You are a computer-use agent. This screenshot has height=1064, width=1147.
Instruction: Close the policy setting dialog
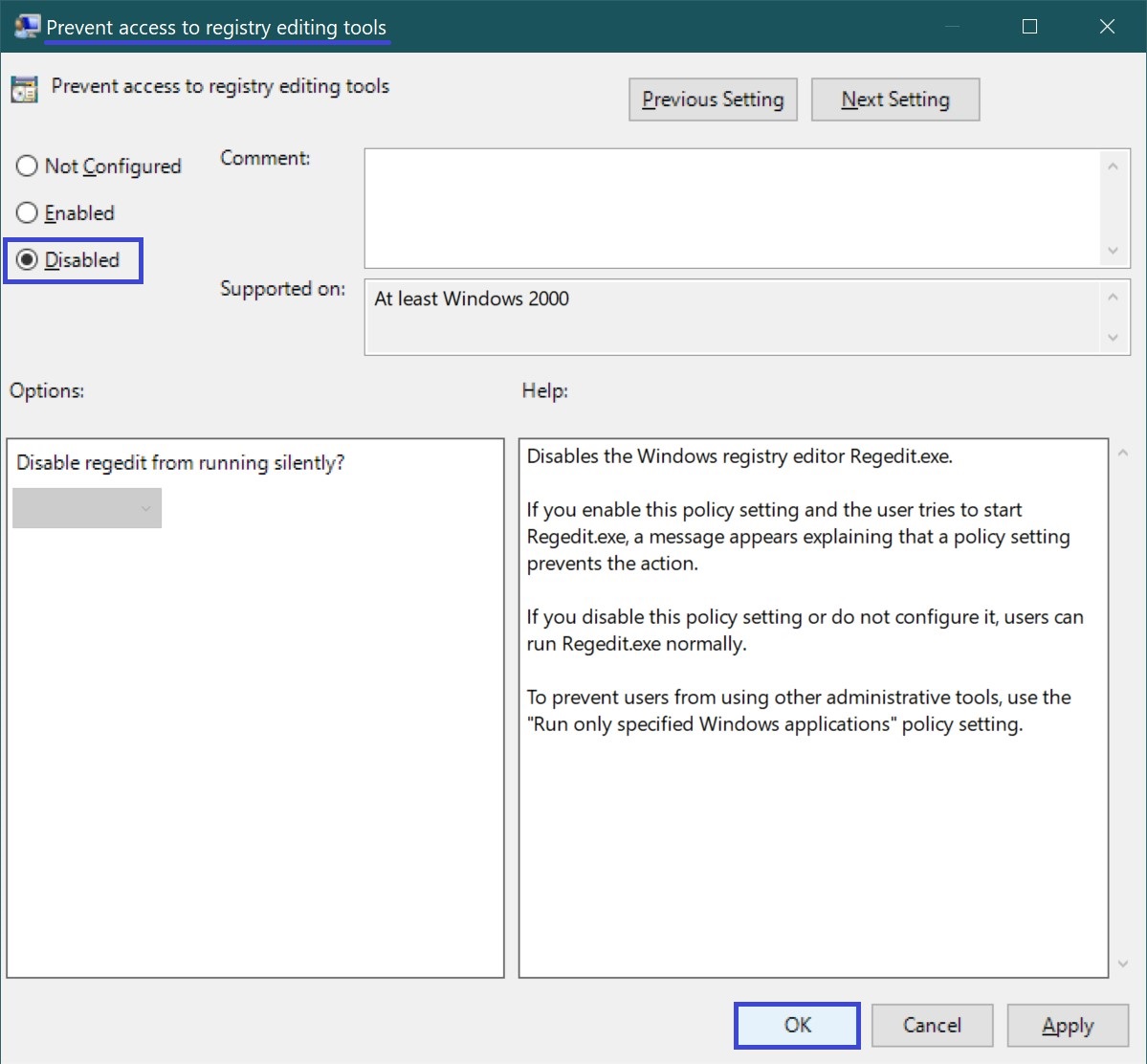coord(1107,27)
